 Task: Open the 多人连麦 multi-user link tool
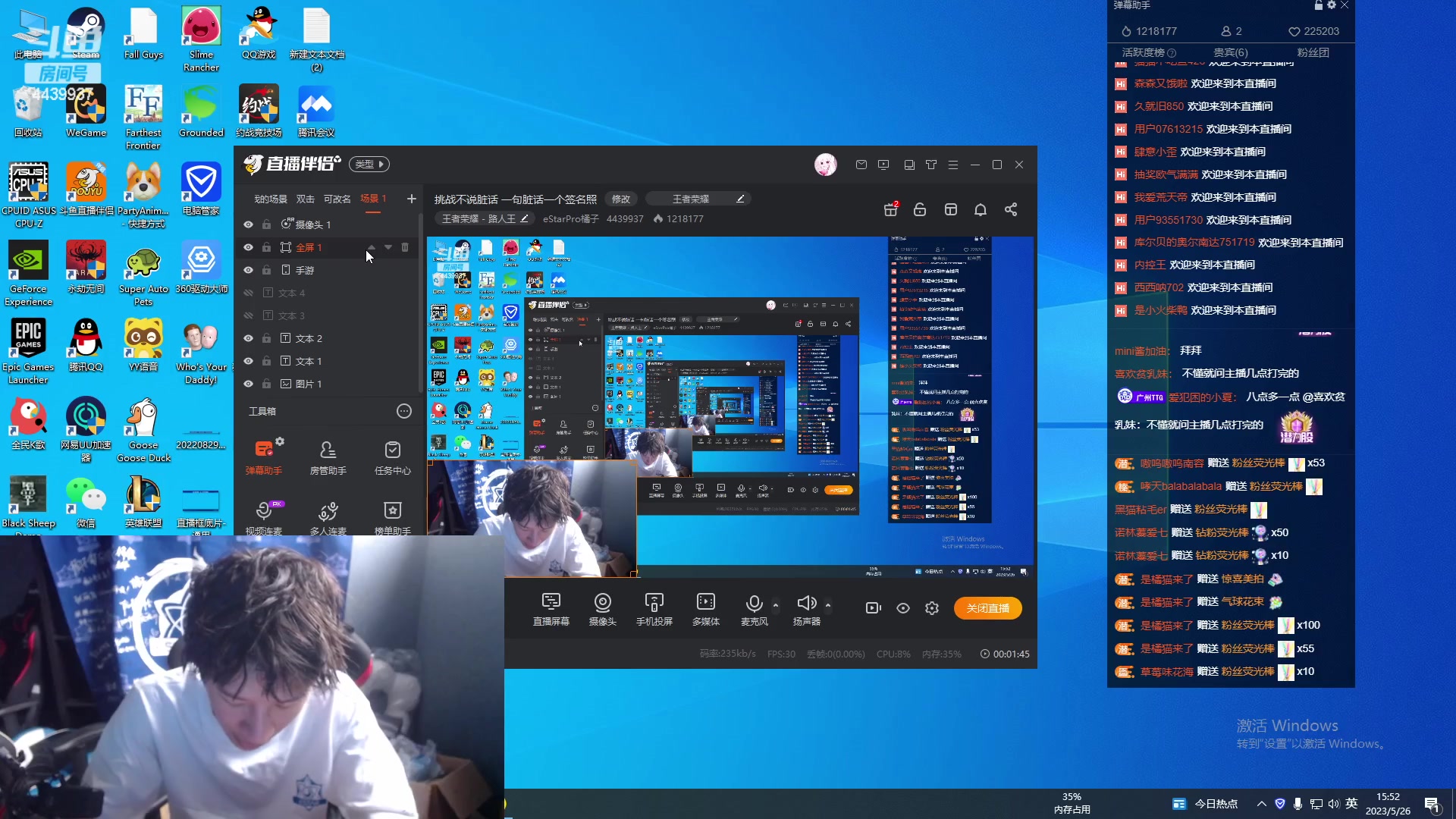point(328,517)
